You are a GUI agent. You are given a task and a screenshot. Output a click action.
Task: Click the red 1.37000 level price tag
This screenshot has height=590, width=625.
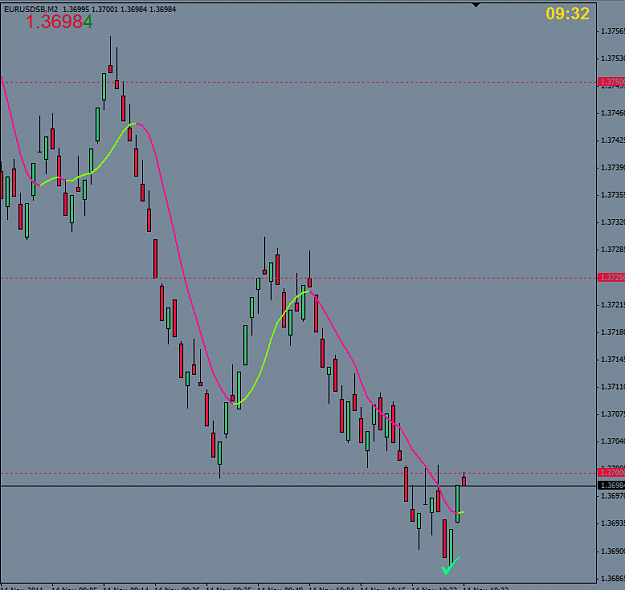(612, 473)
